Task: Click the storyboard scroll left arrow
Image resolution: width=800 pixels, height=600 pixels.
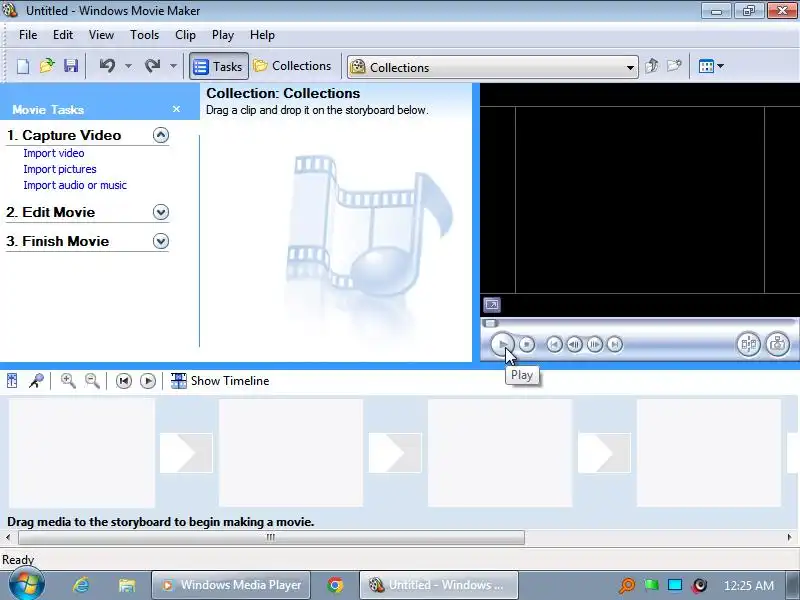Action: click(8, 537)
